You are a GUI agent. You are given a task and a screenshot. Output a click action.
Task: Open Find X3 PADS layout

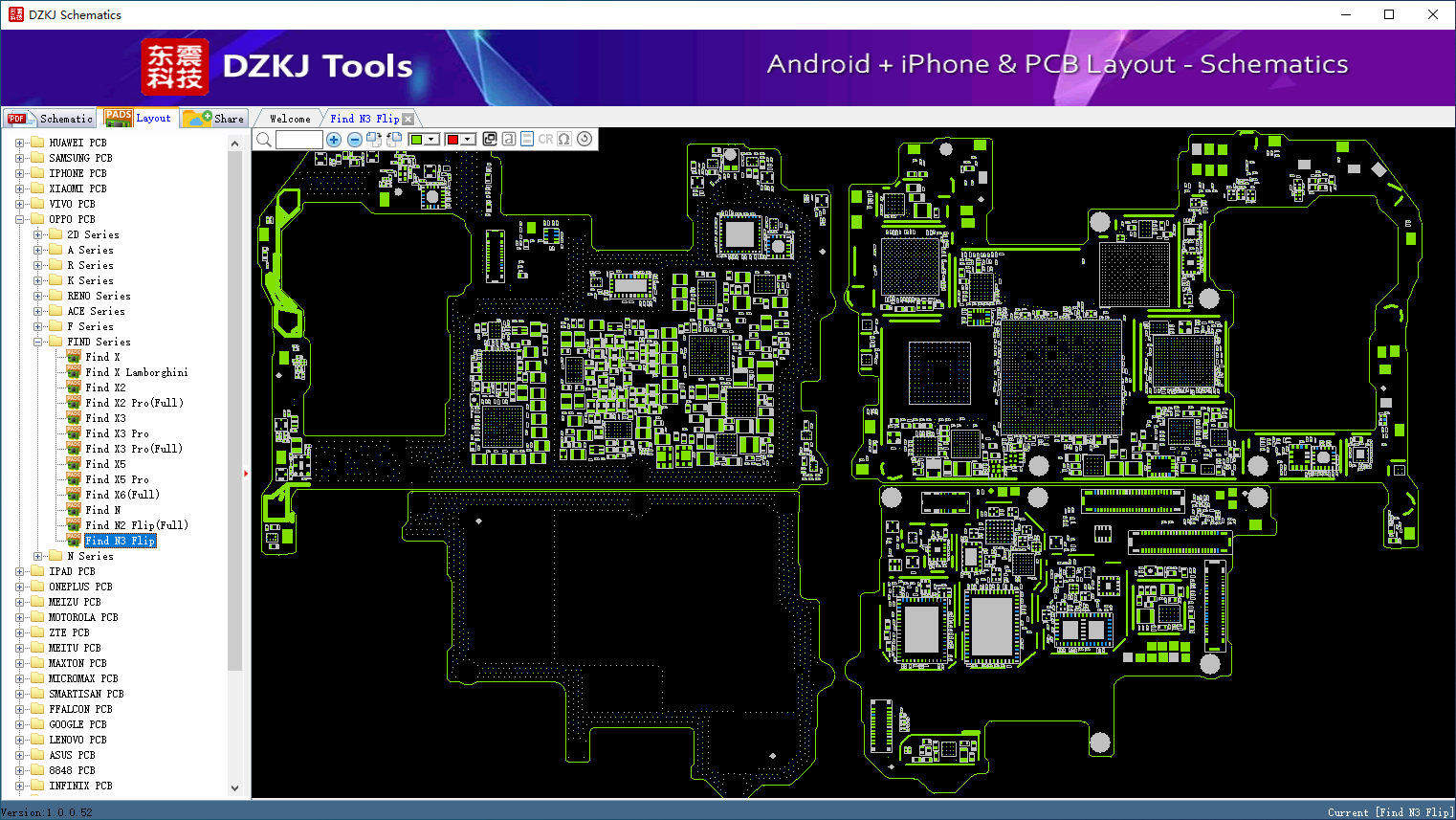pos(105,418)
